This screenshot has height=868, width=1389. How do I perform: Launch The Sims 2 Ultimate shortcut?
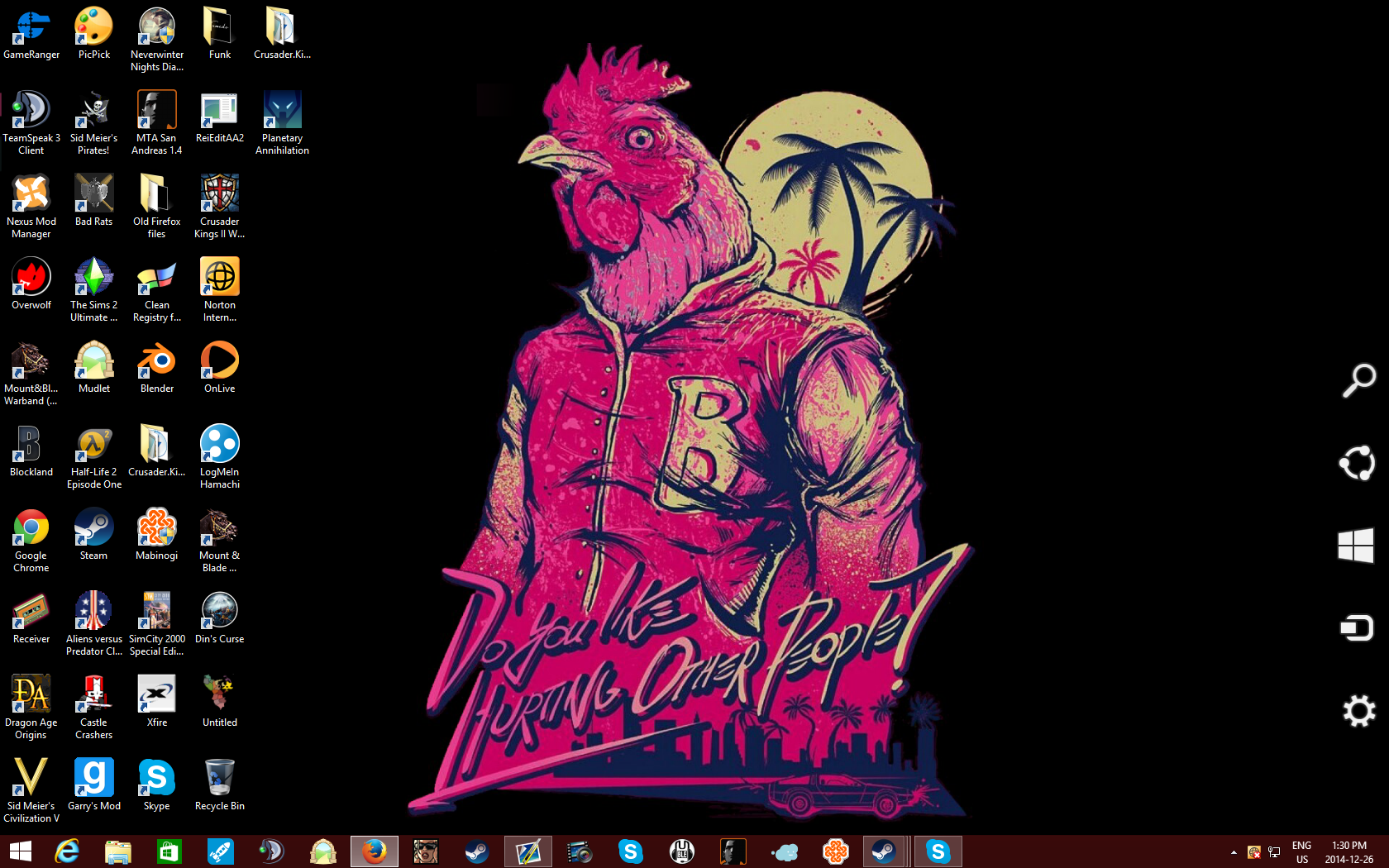pyautogui.click(x=94, y=290)
